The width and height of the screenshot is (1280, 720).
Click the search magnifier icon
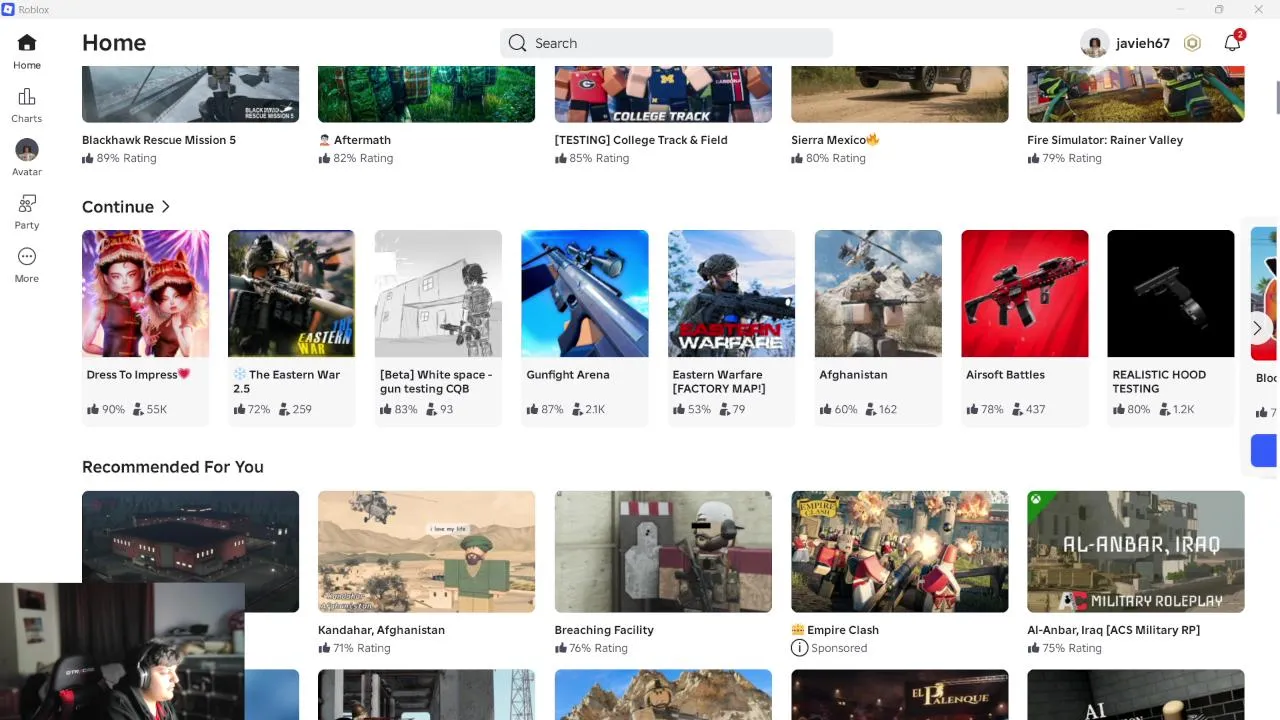tap(517, 43)
